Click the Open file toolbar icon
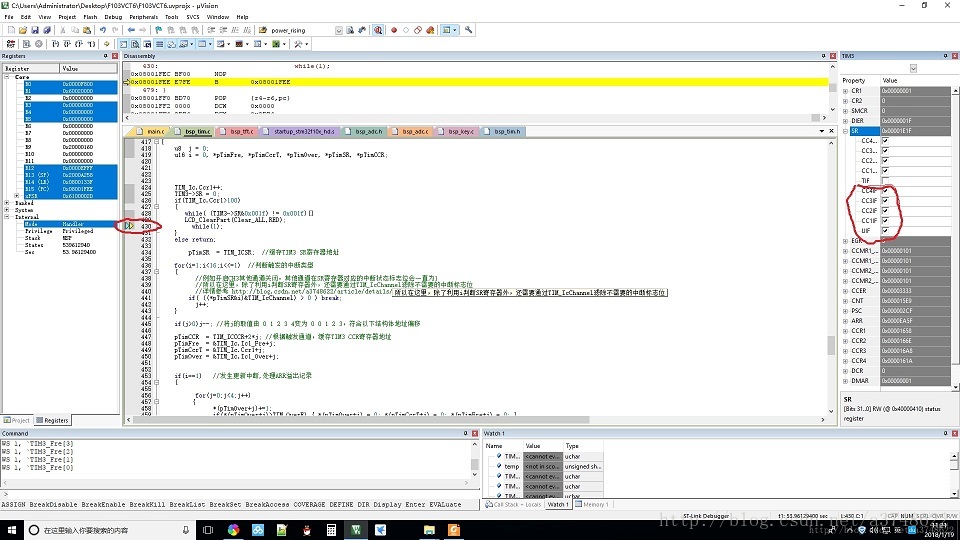This screenshot has width=960, height=540. click(x=21, y=30)
